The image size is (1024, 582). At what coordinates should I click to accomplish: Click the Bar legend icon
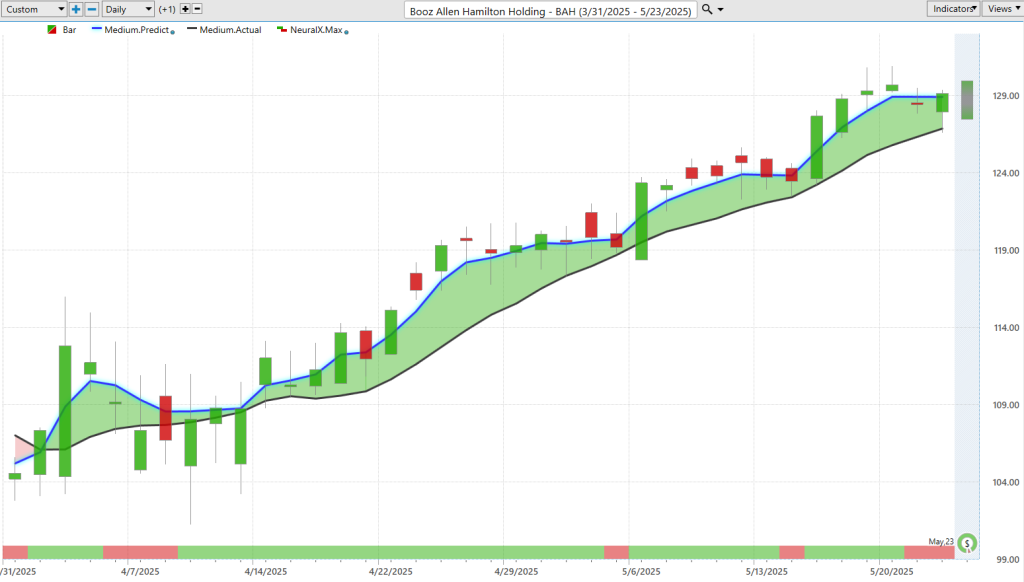click(52, 30)
